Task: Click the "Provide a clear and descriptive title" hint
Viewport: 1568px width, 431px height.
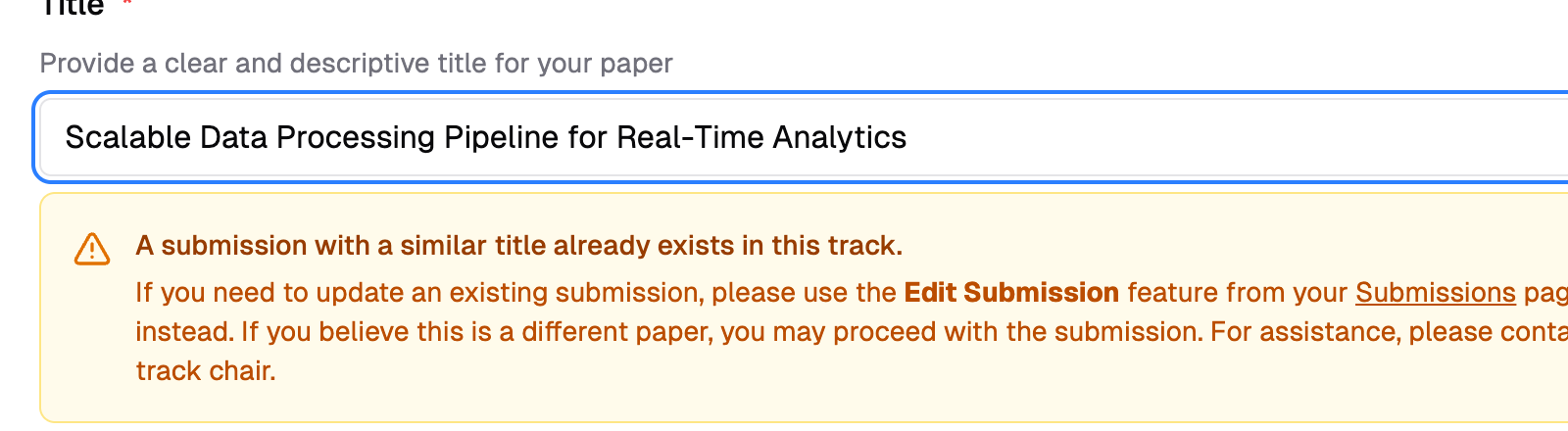Action: click(356, 64)
